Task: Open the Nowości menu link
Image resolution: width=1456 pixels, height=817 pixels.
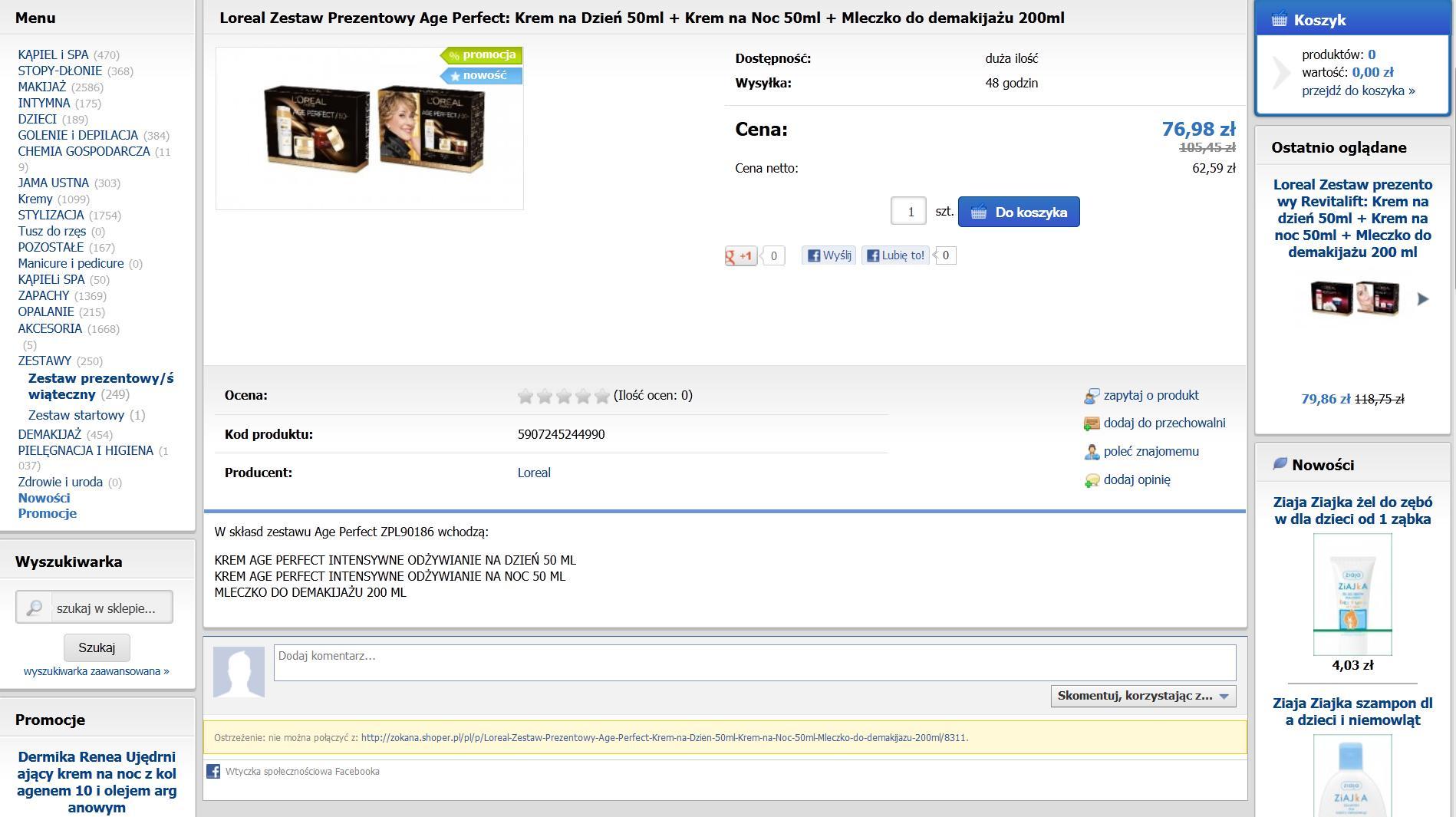Action: coord(44,498)
